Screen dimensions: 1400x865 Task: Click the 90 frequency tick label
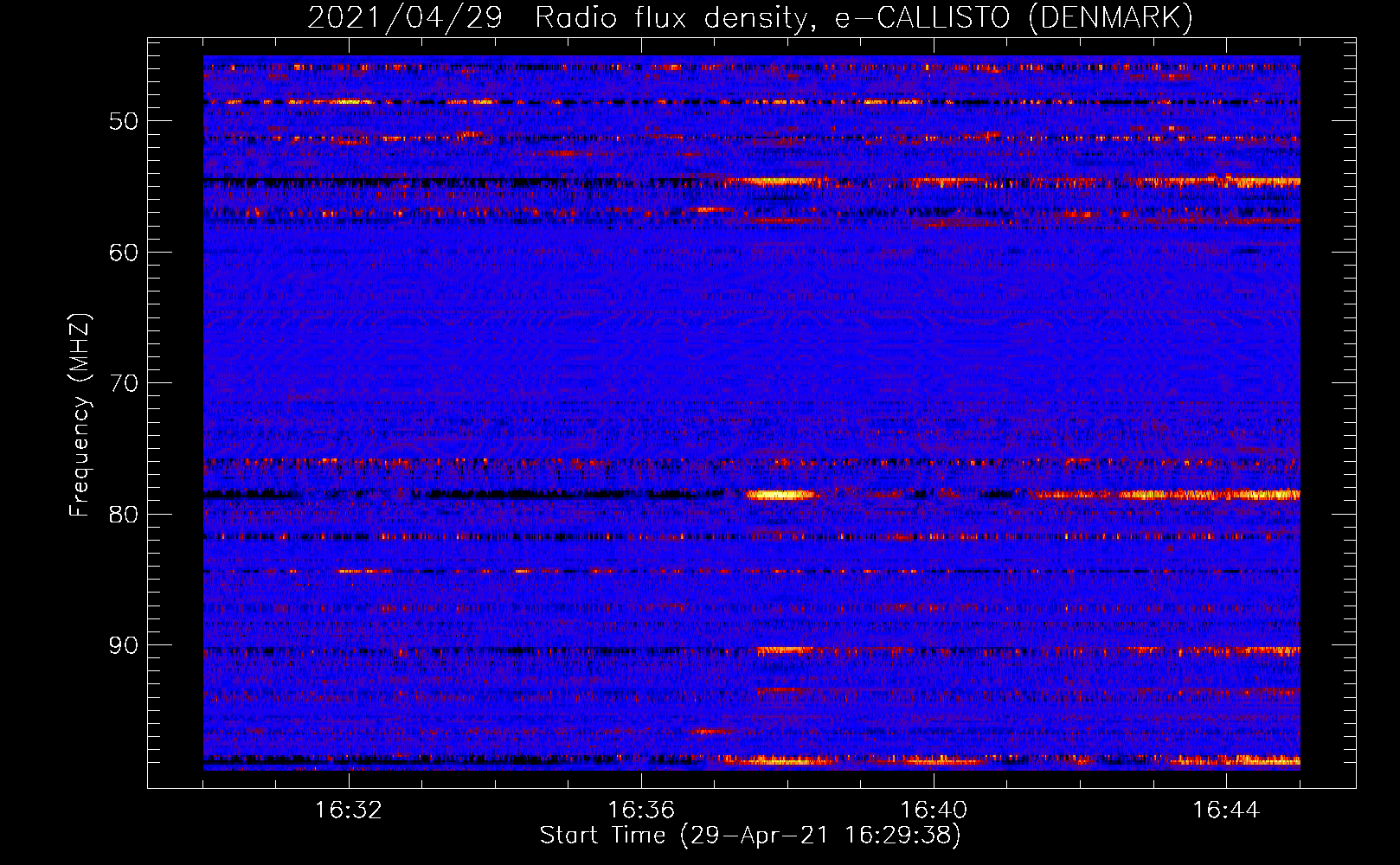point(124,646)
